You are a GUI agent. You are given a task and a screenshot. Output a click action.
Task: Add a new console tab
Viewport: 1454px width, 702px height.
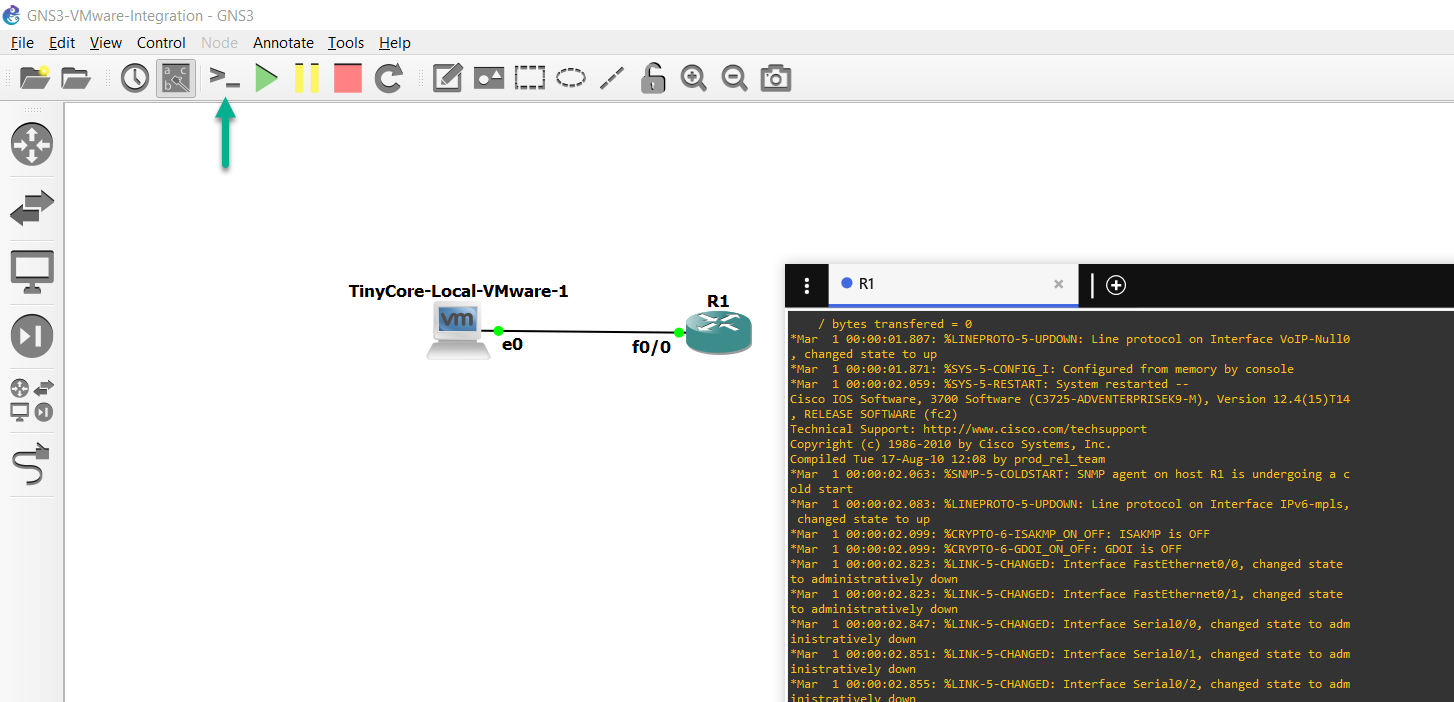point(1116,285)
